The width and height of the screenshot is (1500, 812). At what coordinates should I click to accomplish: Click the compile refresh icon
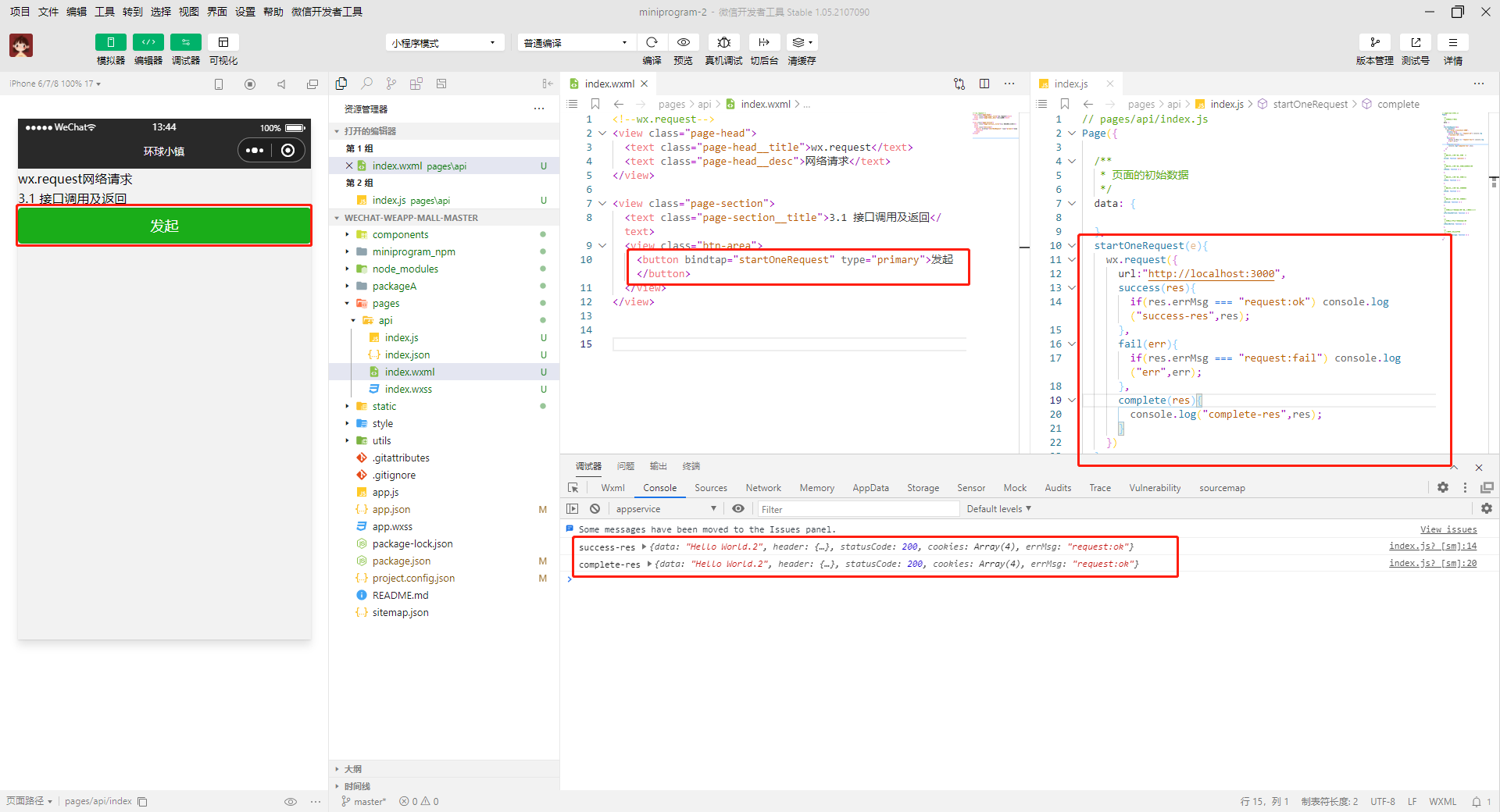click(x=652, y=42)
